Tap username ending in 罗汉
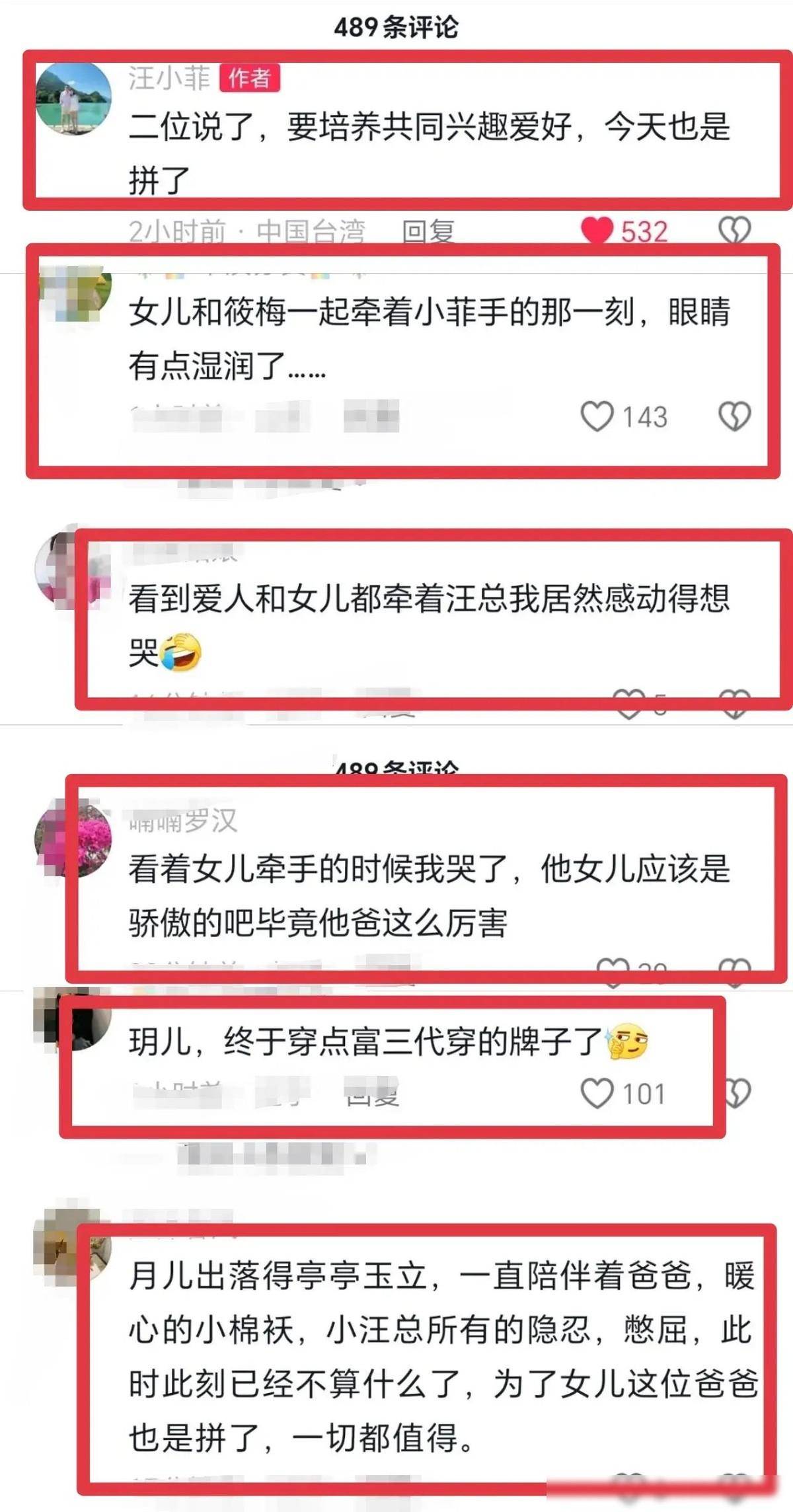The width and height of the screenshot is (793, 1512). point(183,821)
